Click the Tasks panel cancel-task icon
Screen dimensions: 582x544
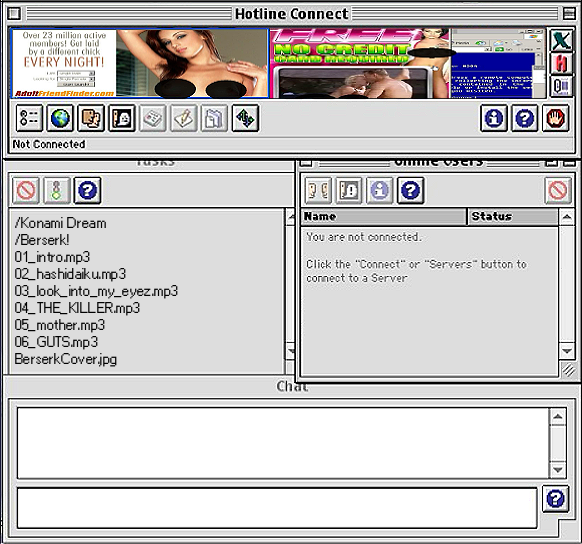point(26,190)
